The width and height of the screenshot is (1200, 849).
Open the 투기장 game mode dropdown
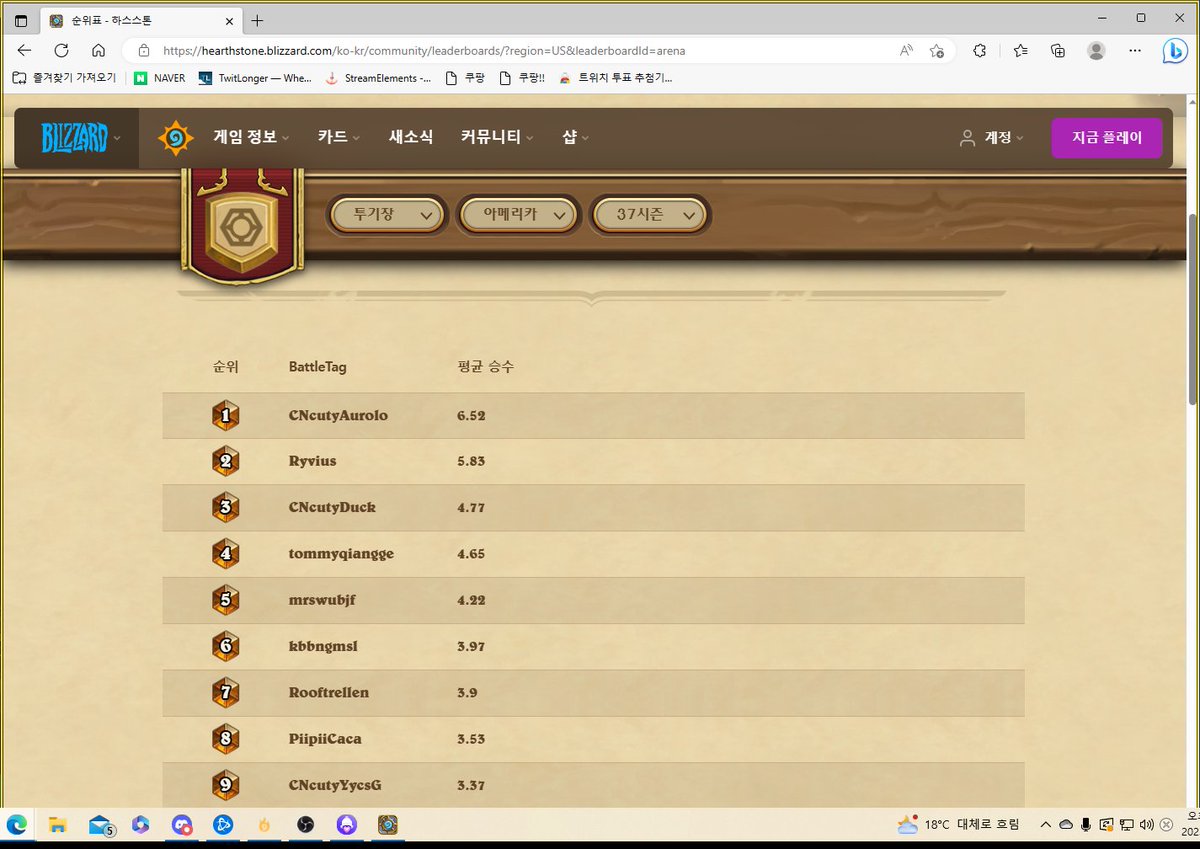point(386,214)
